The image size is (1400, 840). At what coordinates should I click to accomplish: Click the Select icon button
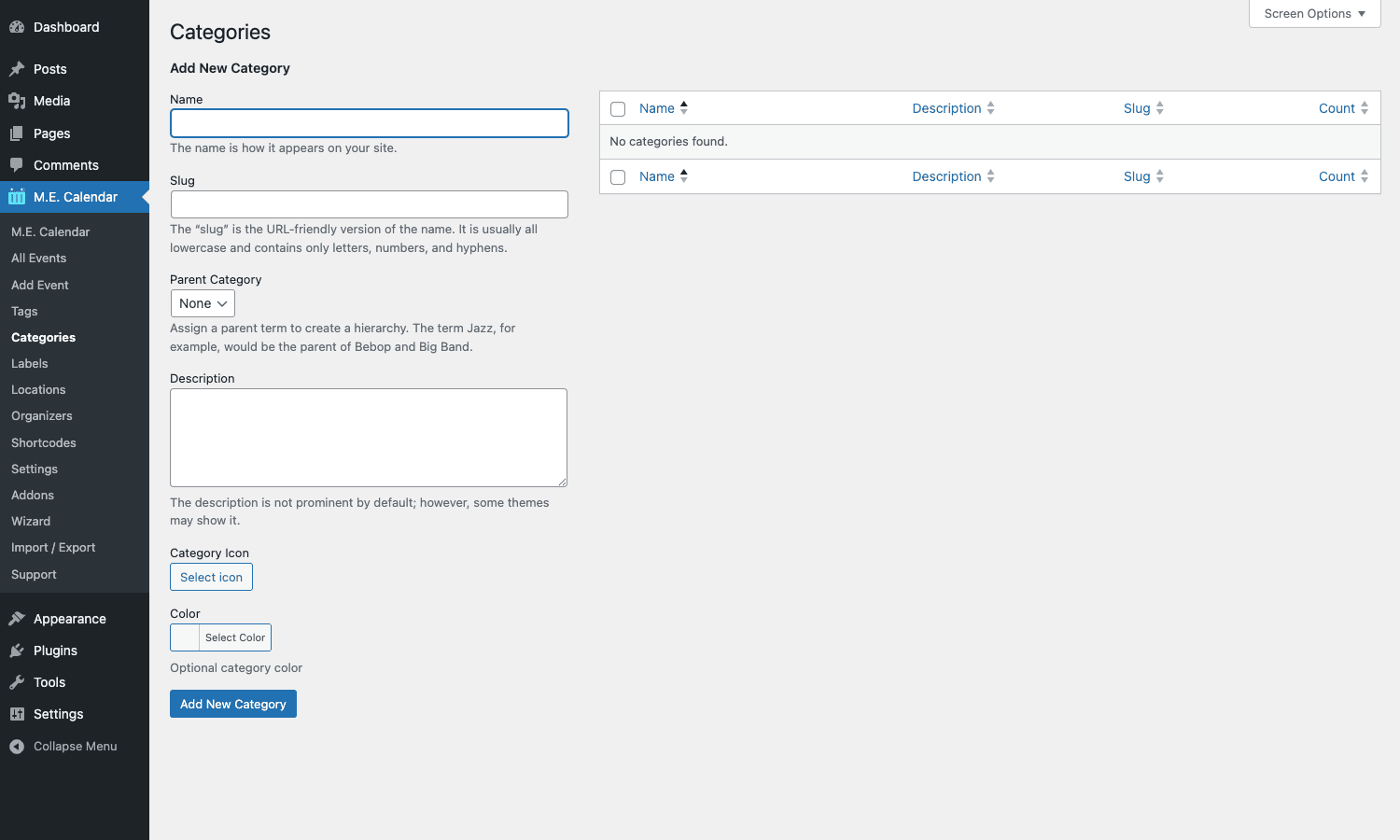[211, 577]
